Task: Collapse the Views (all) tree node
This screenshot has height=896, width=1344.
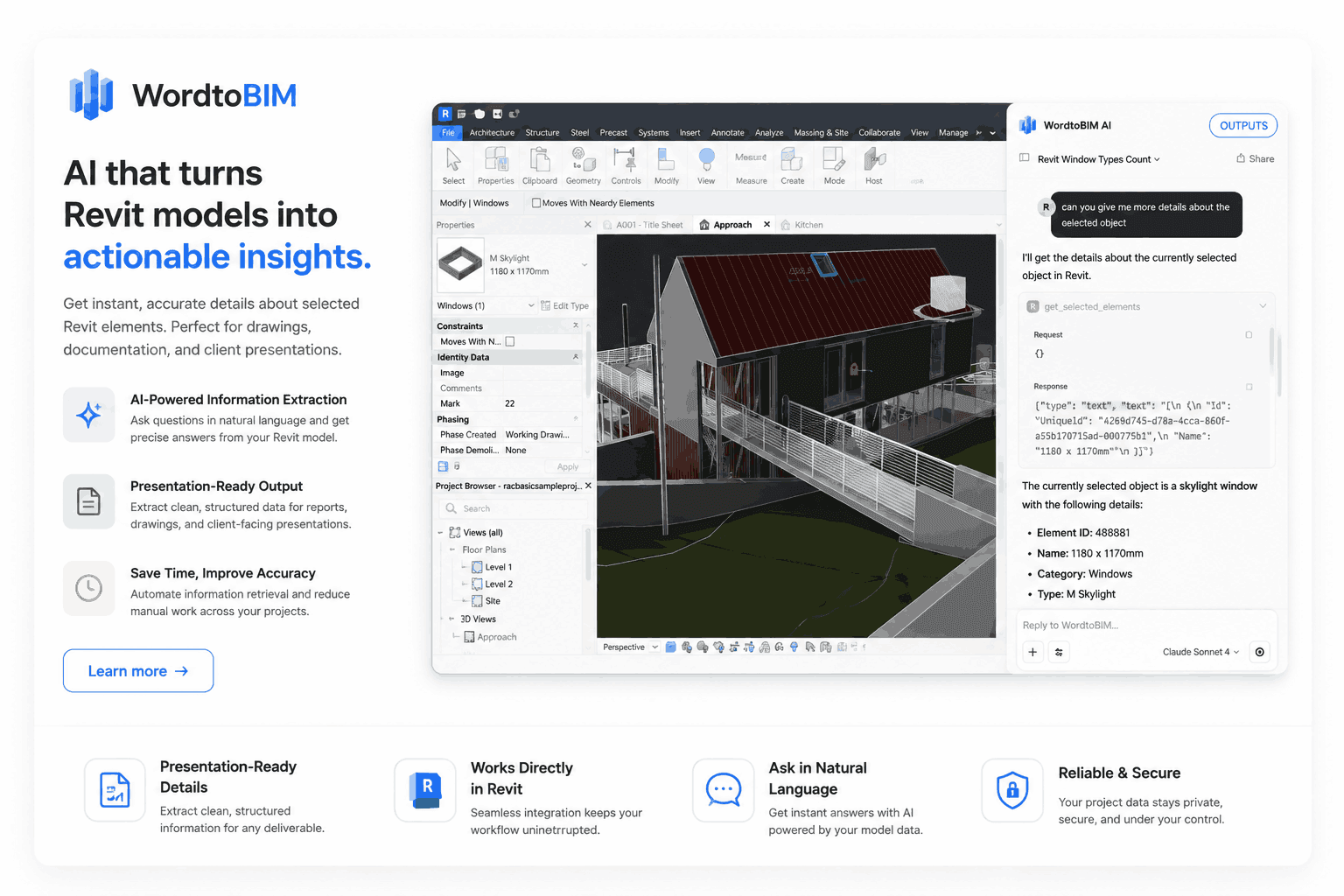Action: pyautogui.click(x=440, y=532)
